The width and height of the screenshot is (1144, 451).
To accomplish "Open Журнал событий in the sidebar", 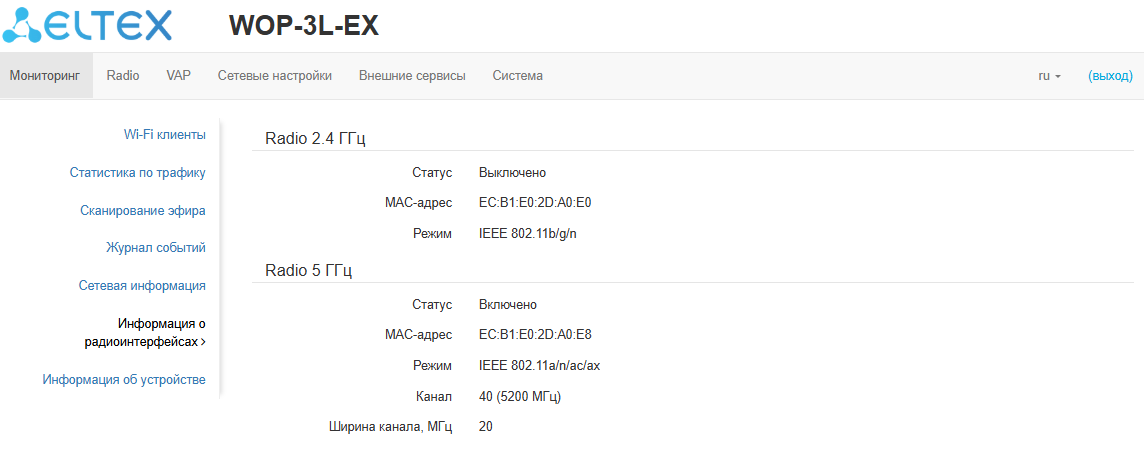I will tap(156, 247).
